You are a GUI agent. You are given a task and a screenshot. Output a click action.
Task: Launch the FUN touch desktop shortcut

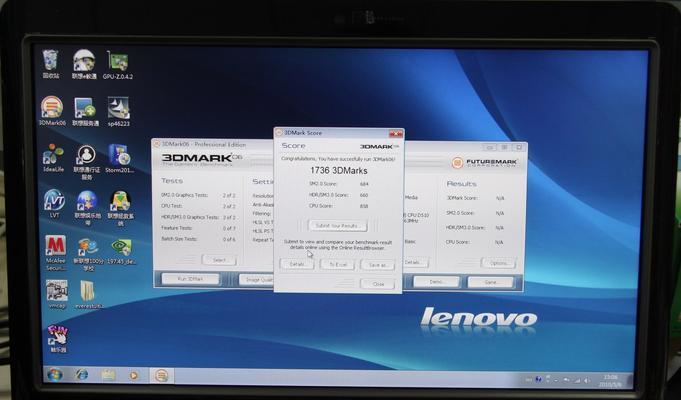point(58,338)
